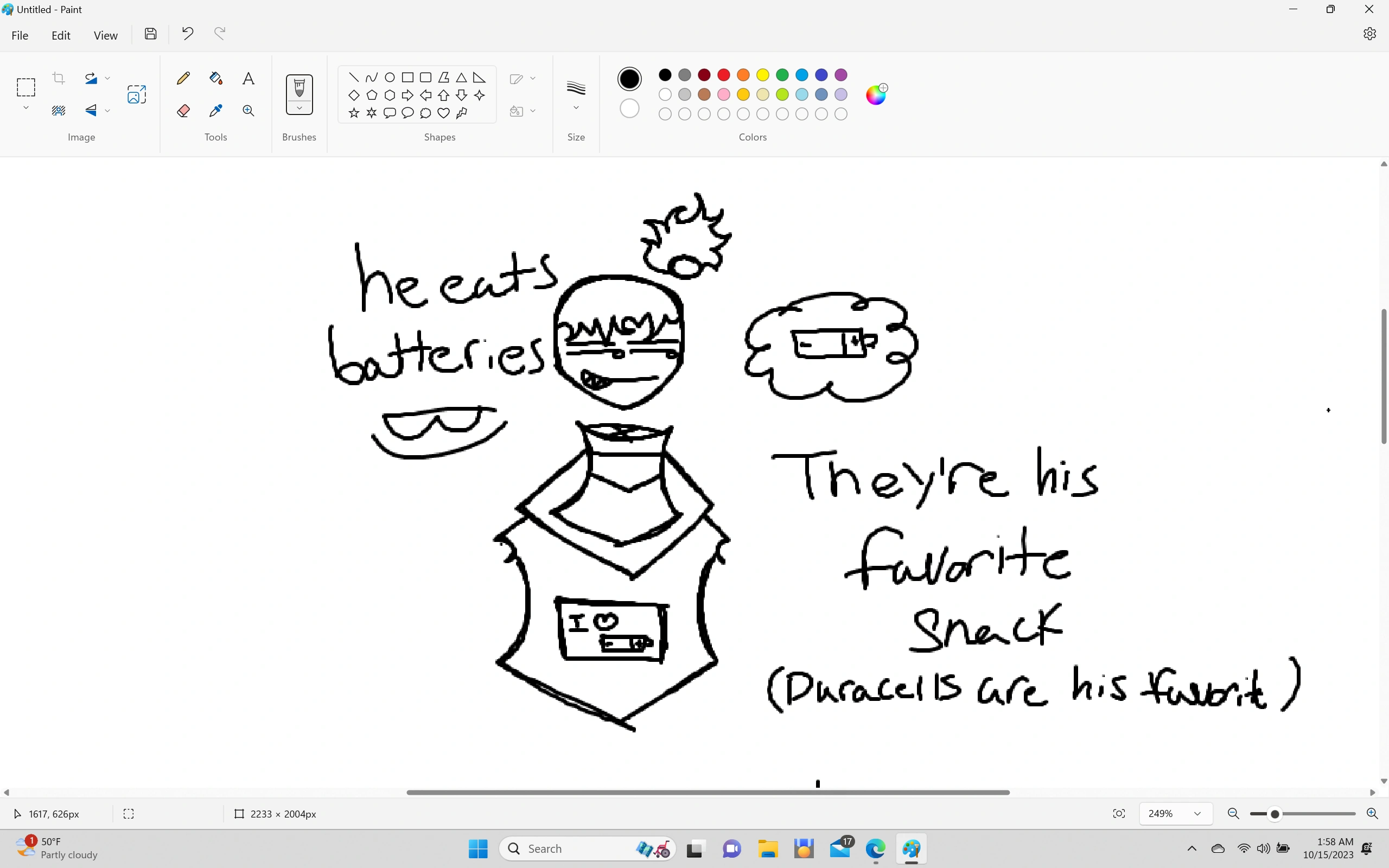1389x868 pixels.
Task: Click the Save icon
Action: [x=150, y=34]
